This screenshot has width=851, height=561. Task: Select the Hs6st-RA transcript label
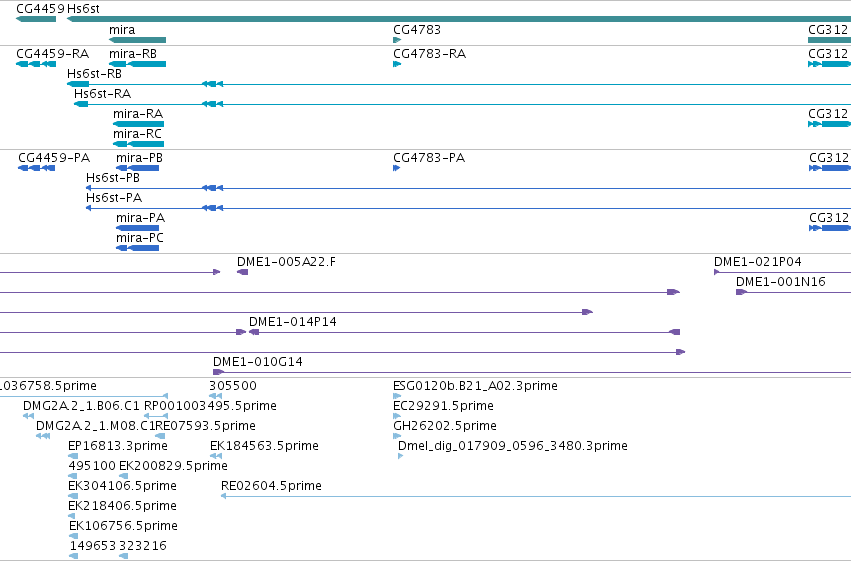(103, 94)
